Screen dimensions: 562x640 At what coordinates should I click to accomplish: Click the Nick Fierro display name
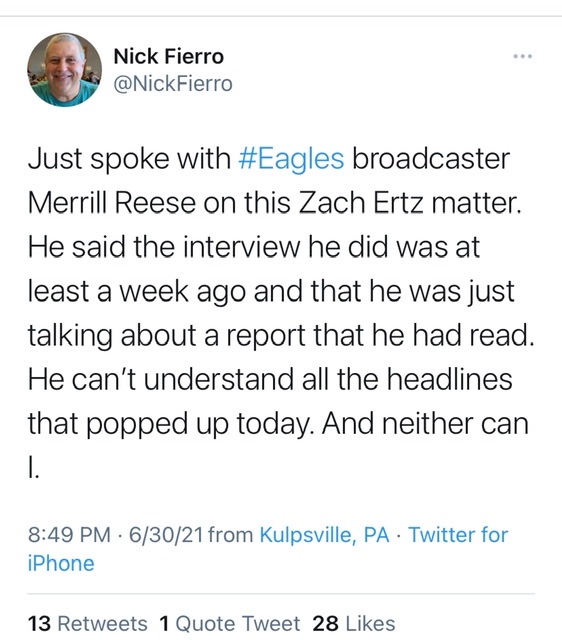(169, 56)
